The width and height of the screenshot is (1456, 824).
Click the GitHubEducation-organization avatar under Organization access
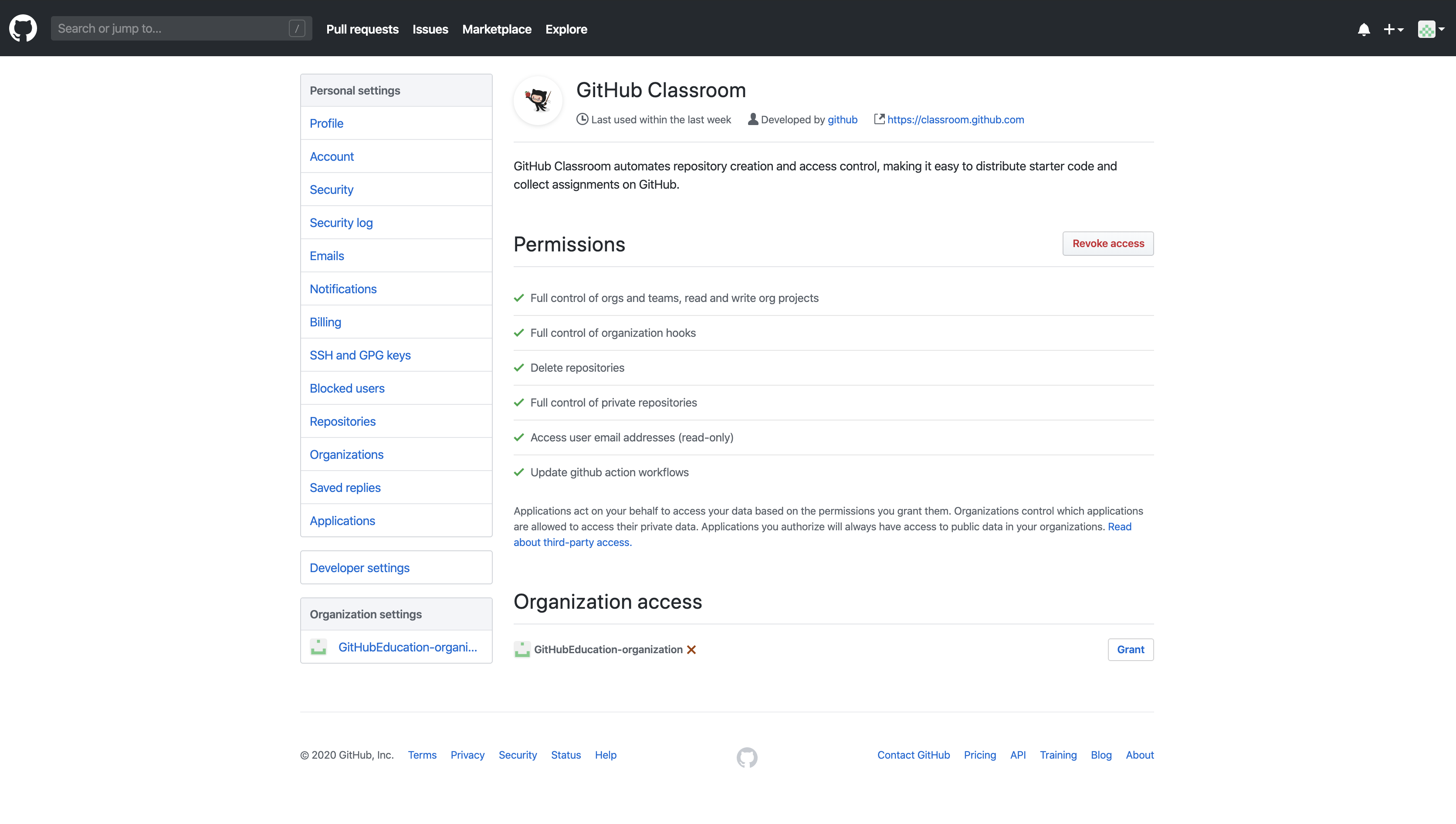click(522, 649)
